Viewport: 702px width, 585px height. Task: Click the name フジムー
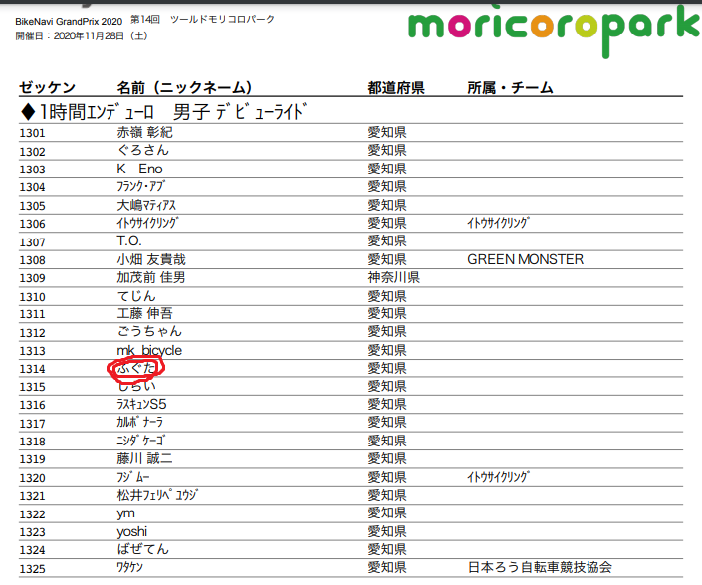(133, 477)
